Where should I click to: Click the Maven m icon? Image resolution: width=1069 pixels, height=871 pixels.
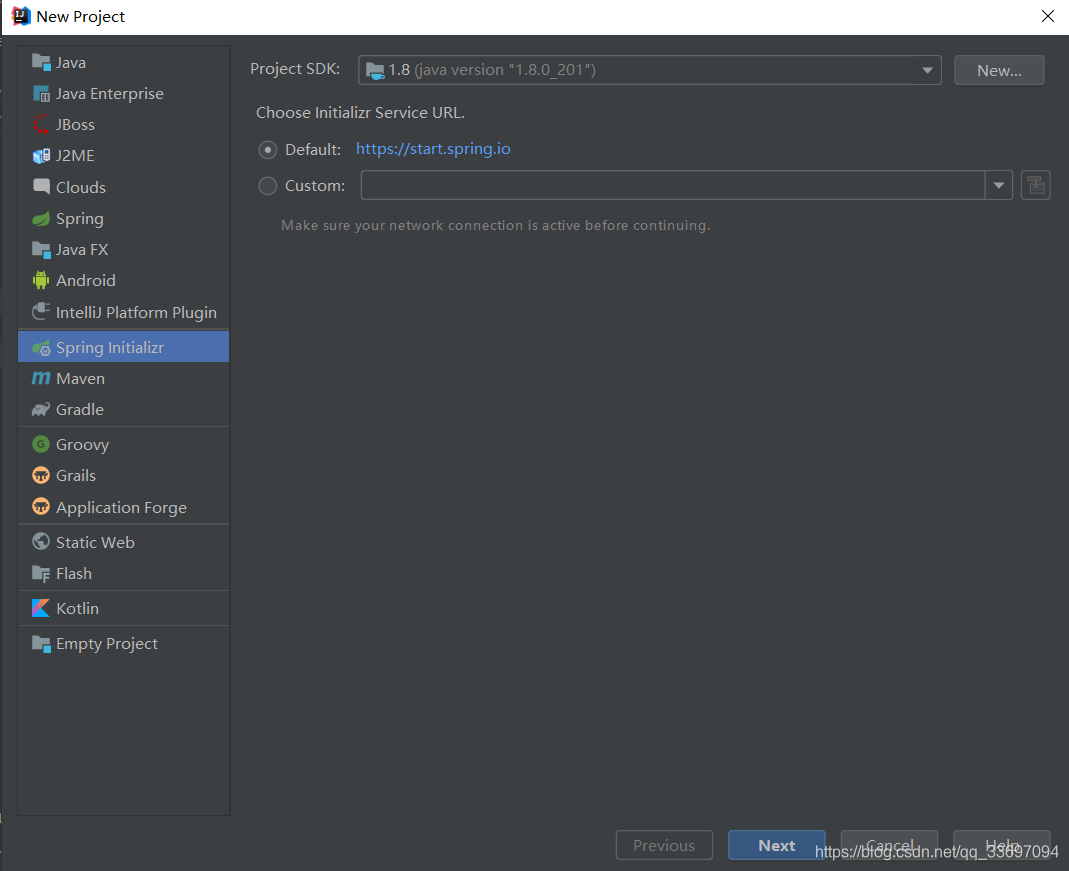click(x=41, y=378)
